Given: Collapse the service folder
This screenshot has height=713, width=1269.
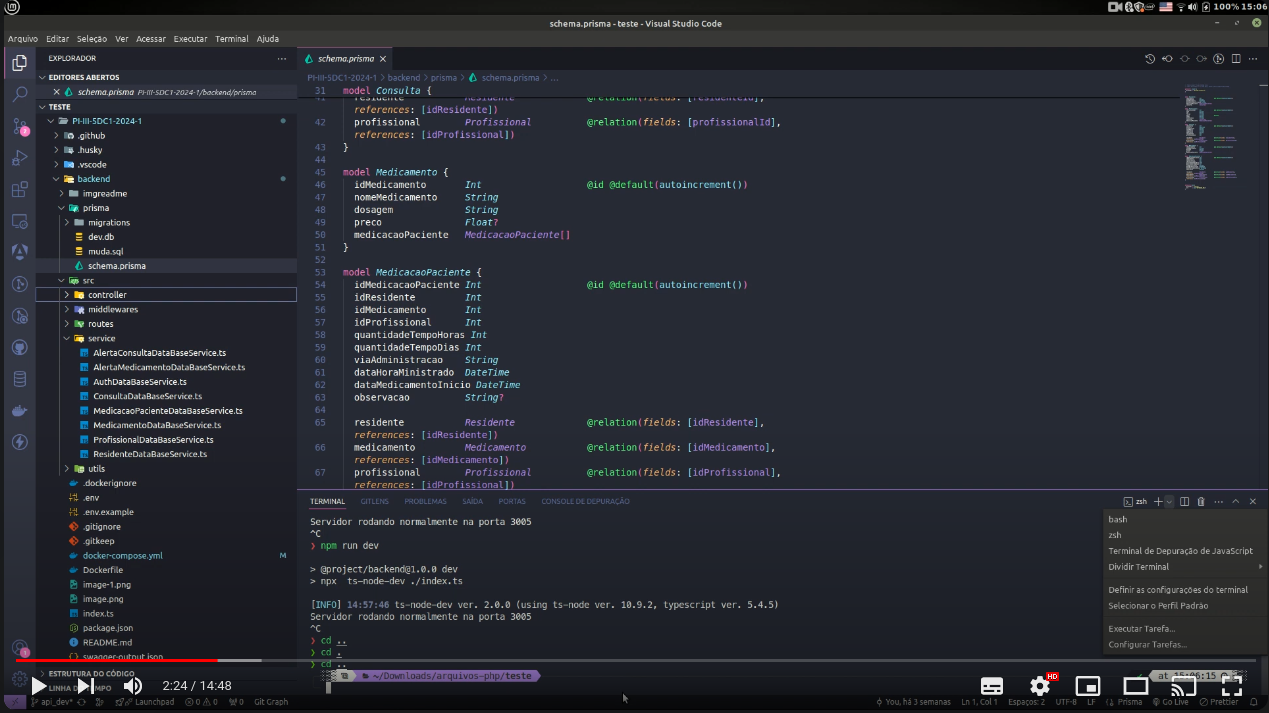Looking at the screenshot, I should pos(67,338).
